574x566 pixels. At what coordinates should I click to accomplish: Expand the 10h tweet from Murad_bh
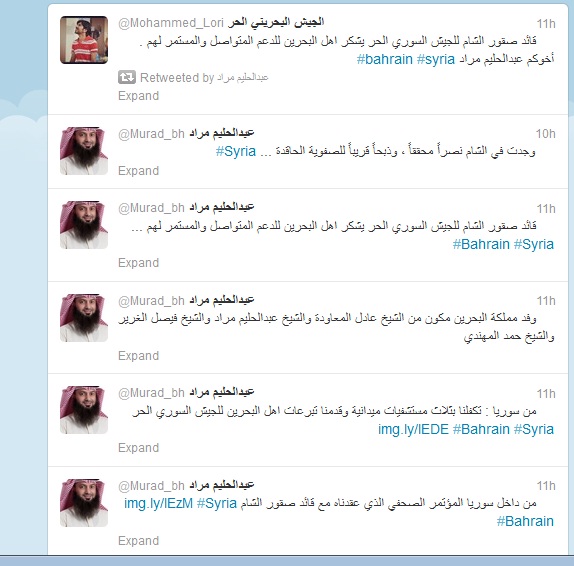click(x=138, y=171)
